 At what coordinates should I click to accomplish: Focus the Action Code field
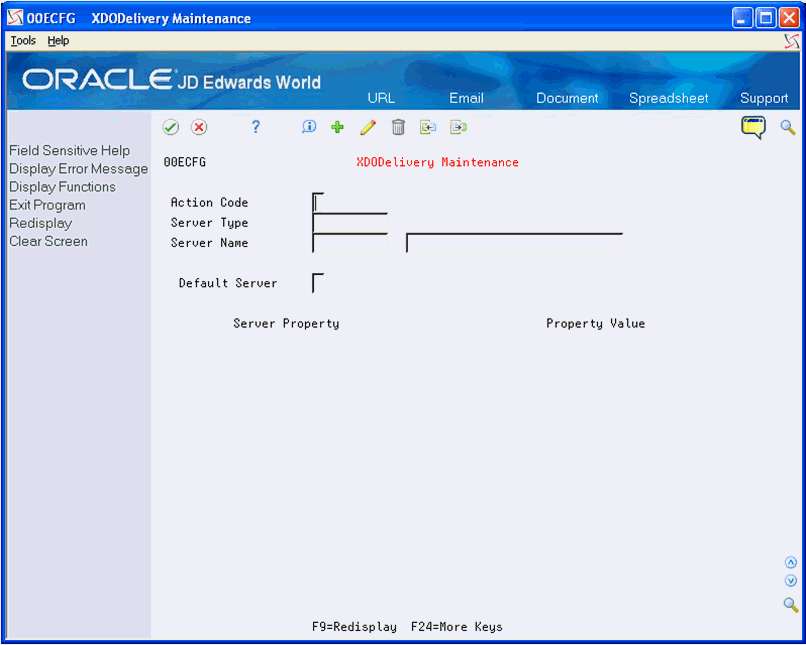pos(318,202)
